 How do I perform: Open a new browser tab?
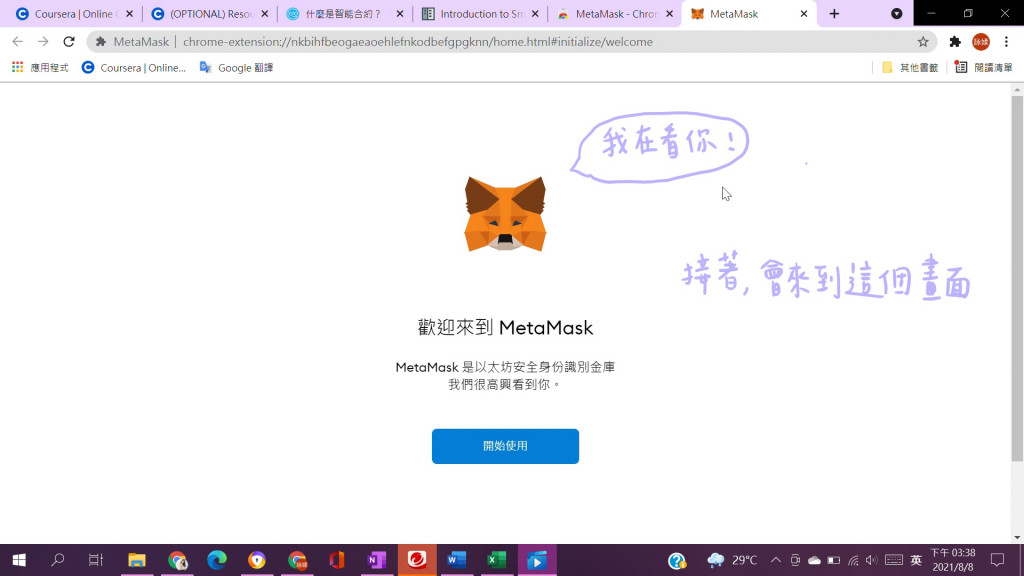(834, 14)
